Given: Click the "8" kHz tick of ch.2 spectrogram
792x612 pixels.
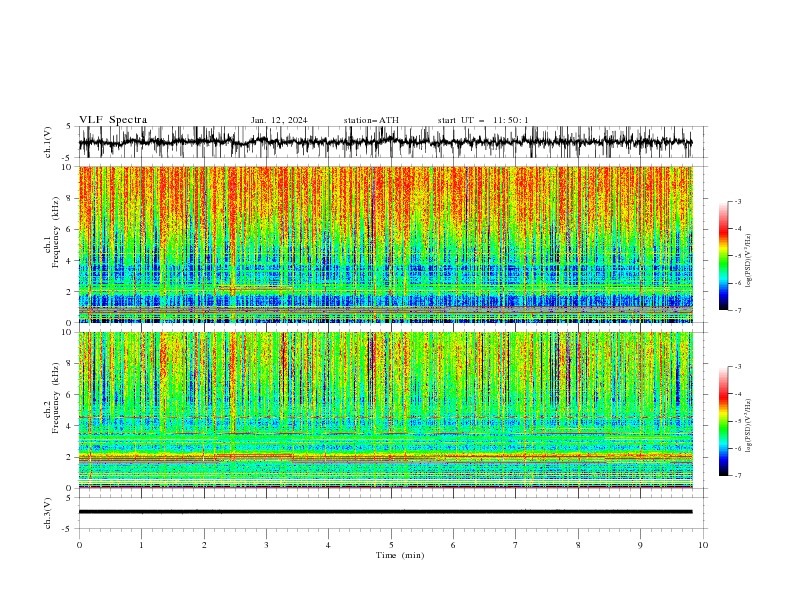Looking at the screenshot, I should click(71, 364).
